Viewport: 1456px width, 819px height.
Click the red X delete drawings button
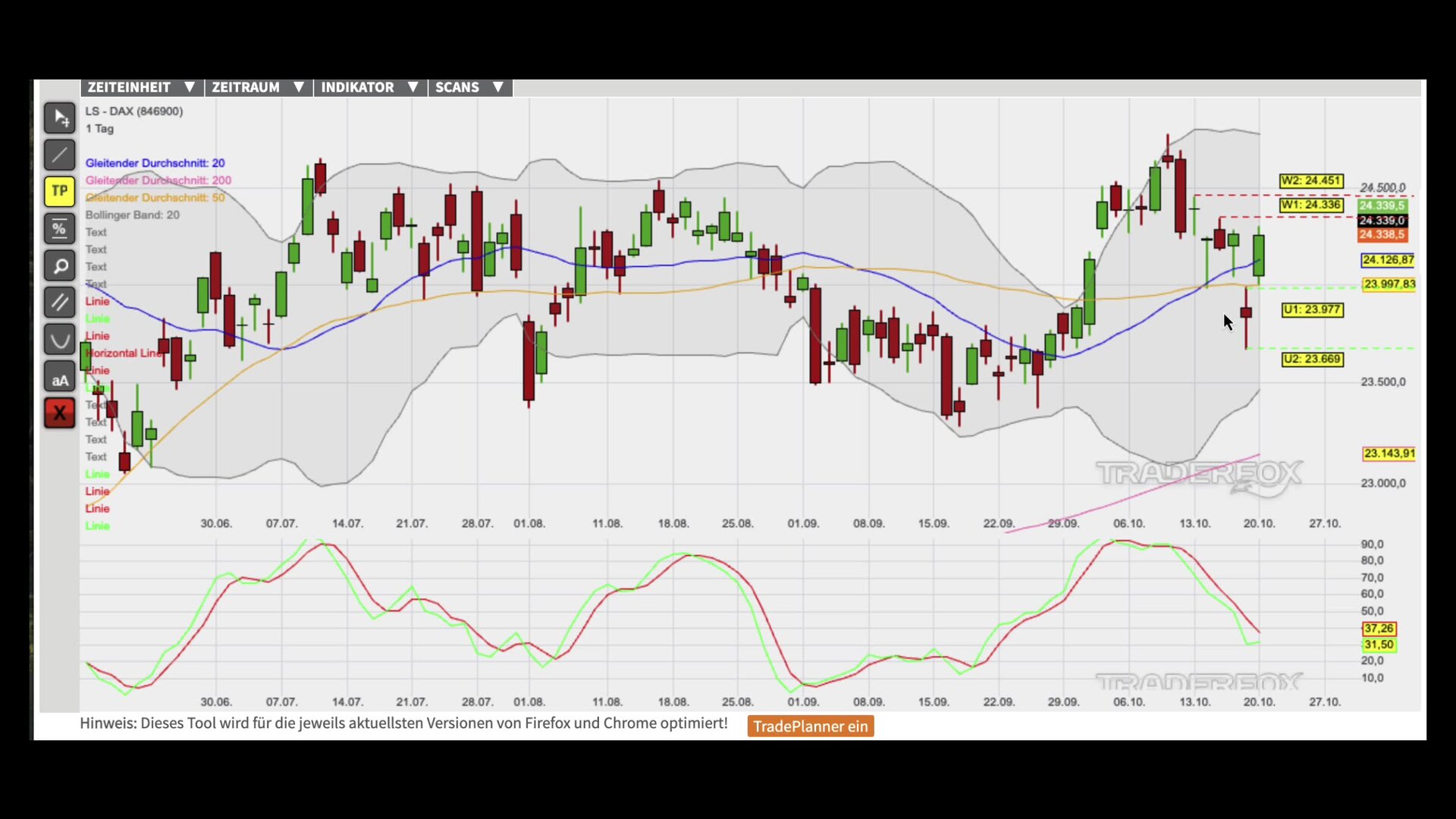tap(59, 413)
